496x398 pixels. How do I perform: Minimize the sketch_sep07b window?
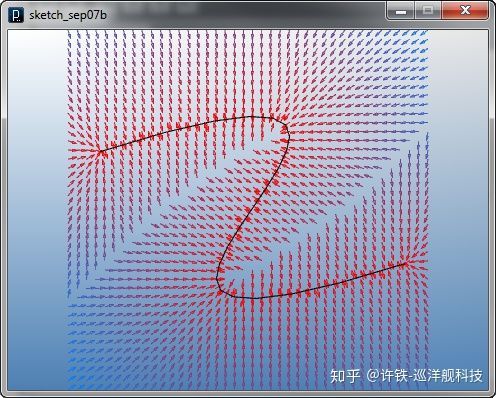click(401, 11)
